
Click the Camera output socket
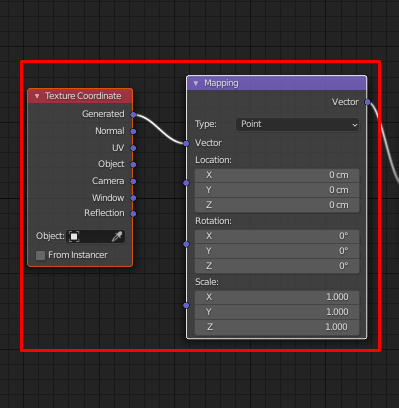coord(133,181)
